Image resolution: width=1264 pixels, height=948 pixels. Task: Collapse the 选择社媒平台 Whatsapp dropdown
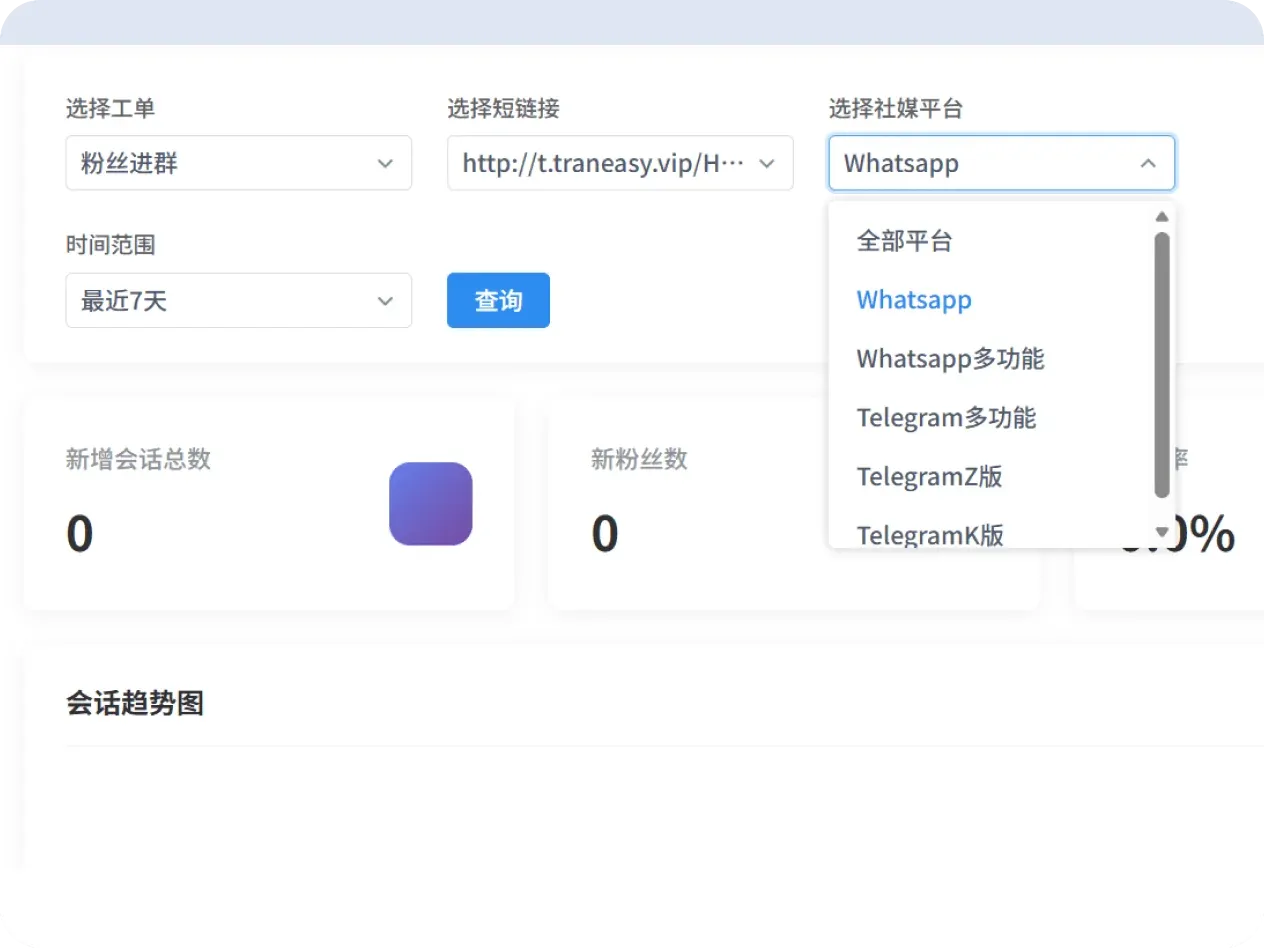click(1001, 163)
